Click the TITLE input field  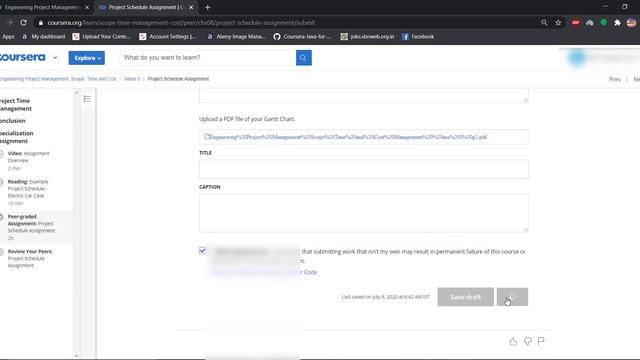tap(364, 169)
